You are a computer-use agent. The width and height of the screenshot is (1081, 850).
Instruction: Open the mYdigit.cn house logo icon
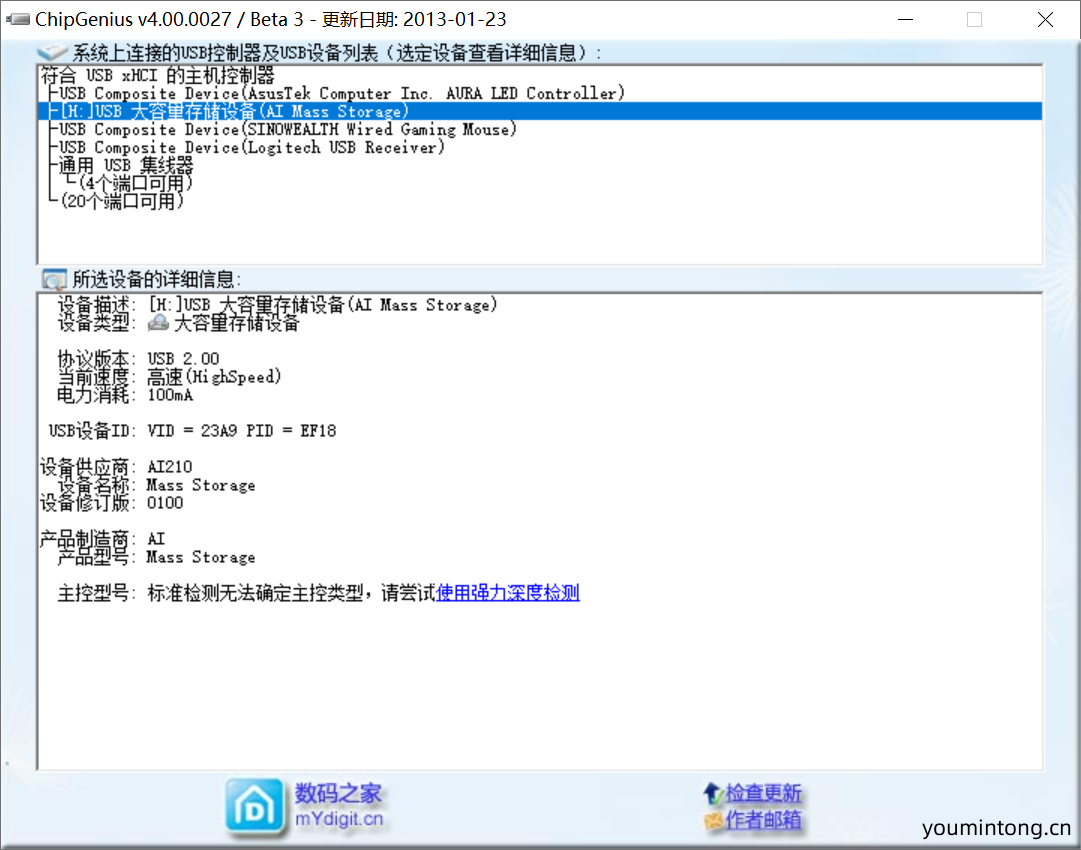tap(255, 807)
